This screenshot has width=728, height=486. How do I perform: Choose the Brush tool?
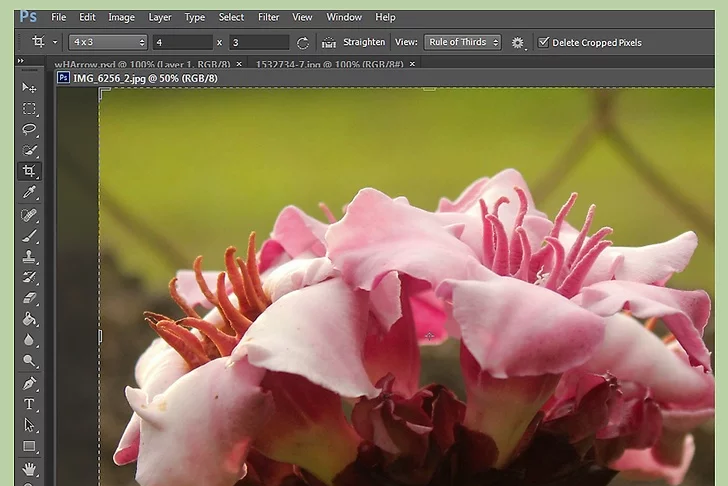pyautogui.click(x=29, y=235)
